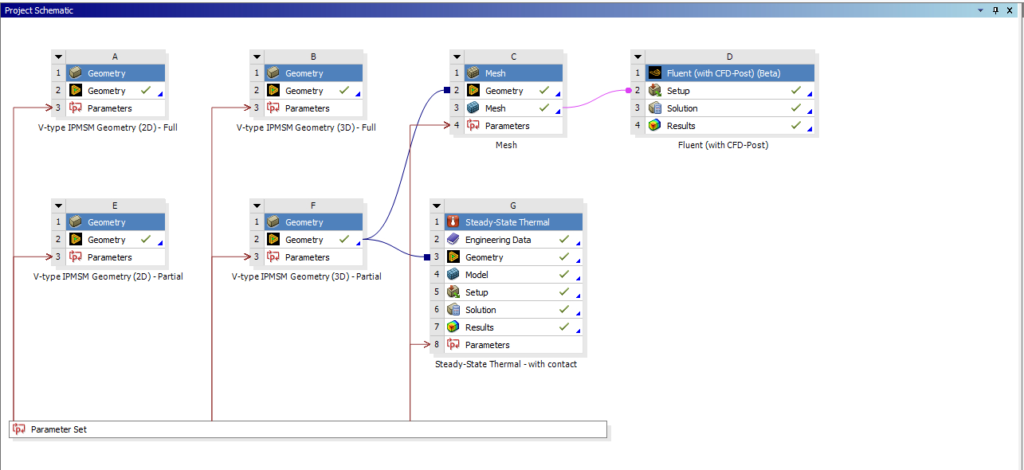The image size is (1024, 470).
Task: Click Fluent Results icon in system D
Action: tap(654, 126)
